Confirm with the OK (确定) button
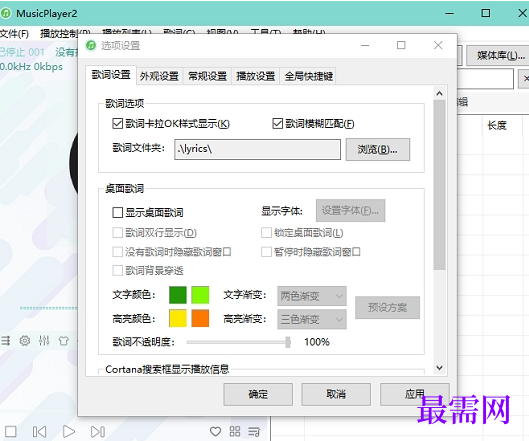This screenshot has height=441, width=529. (258, 394)
